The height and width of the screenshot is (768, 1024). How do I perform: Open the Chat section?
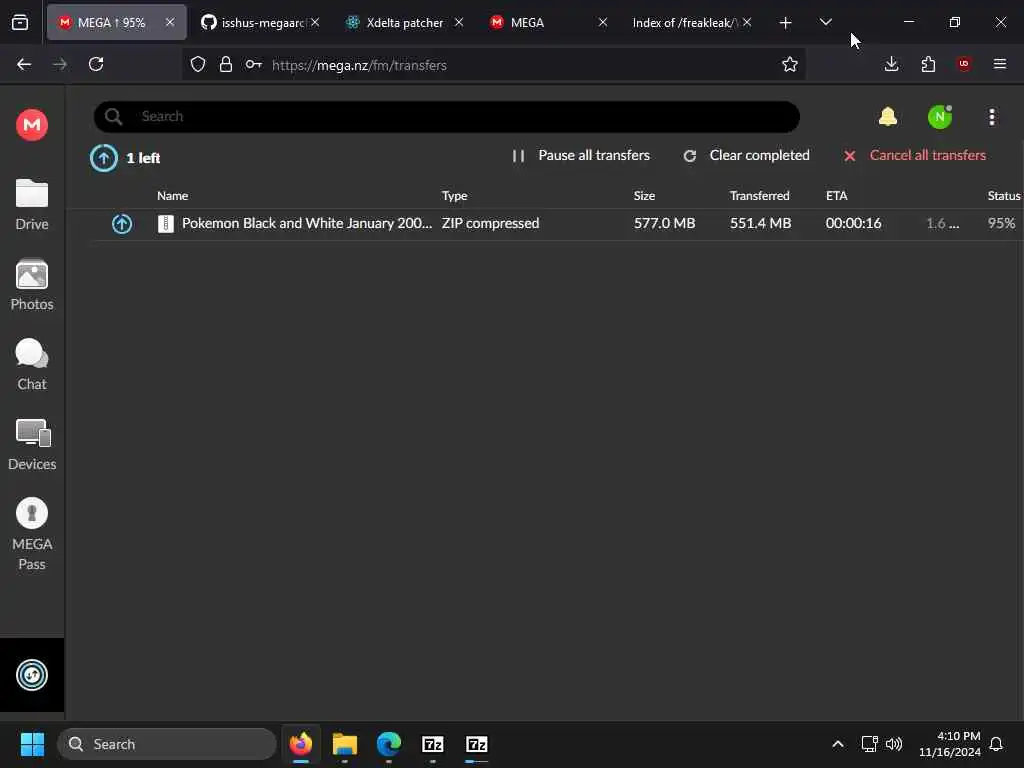31,364
